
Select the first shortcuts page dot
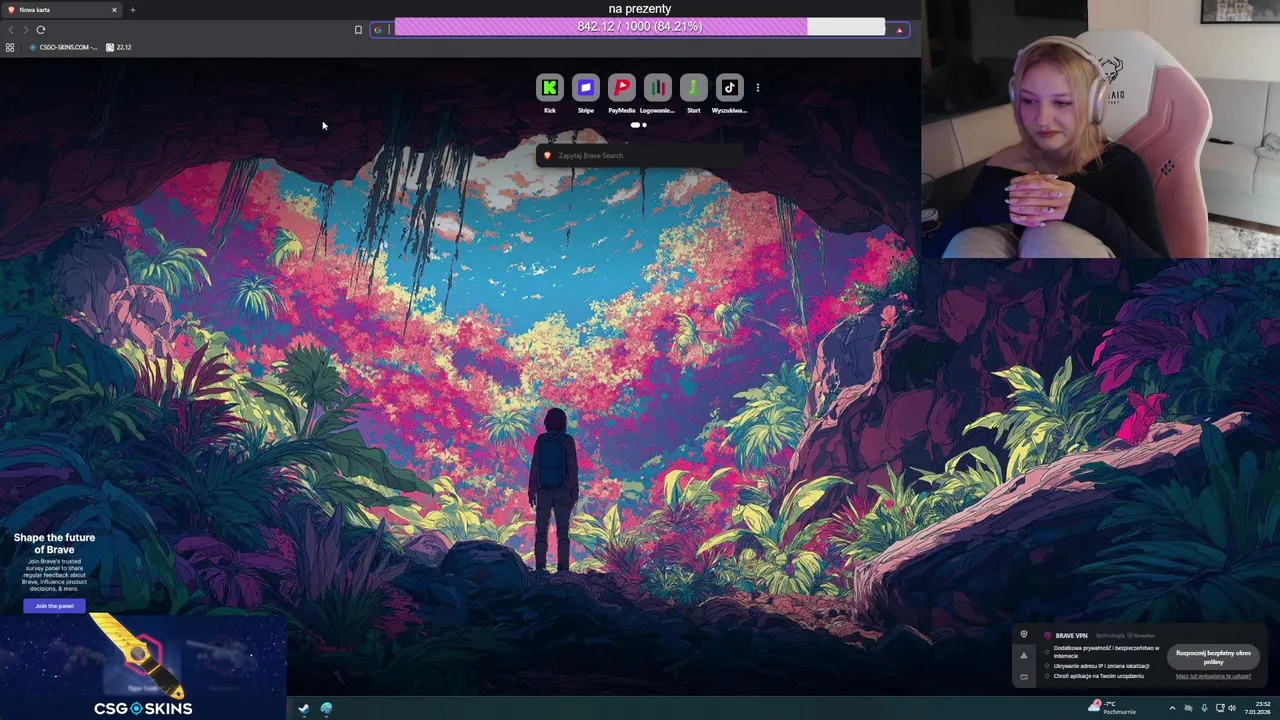(634, 125)
